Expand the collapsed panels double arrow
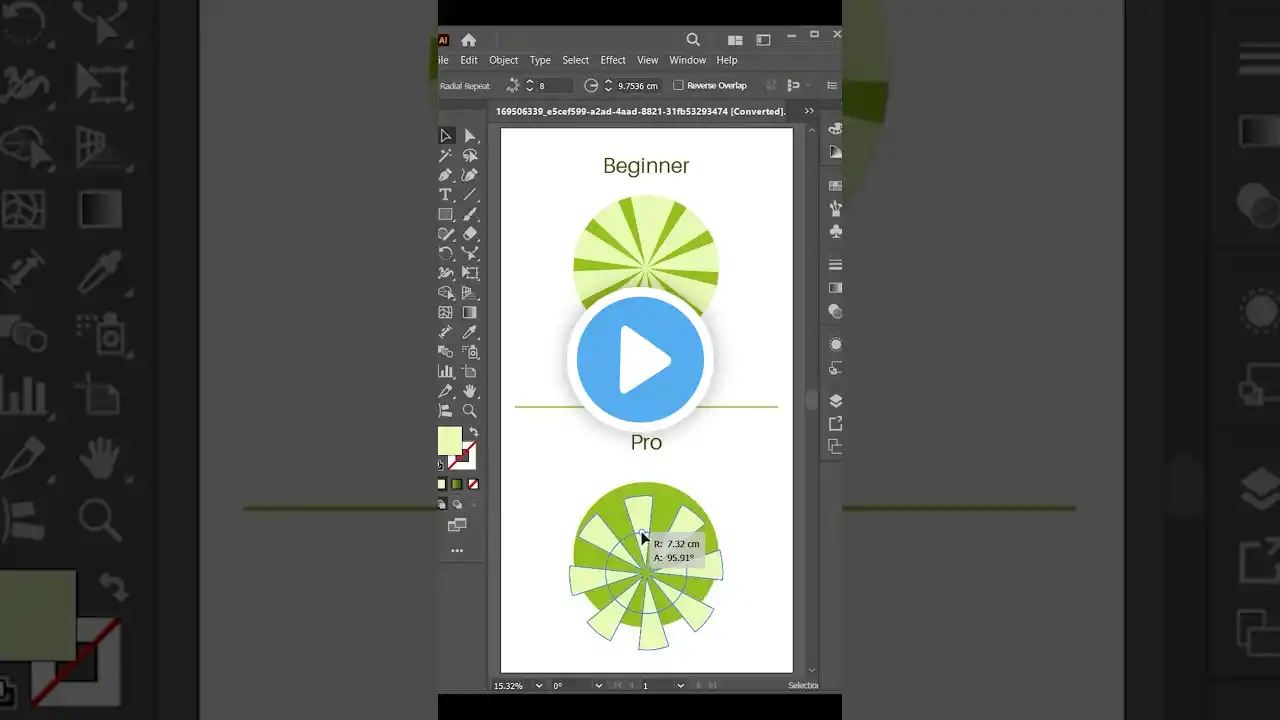The height and width of the screenshot is (720, 1280). click(x=809, y=111)
